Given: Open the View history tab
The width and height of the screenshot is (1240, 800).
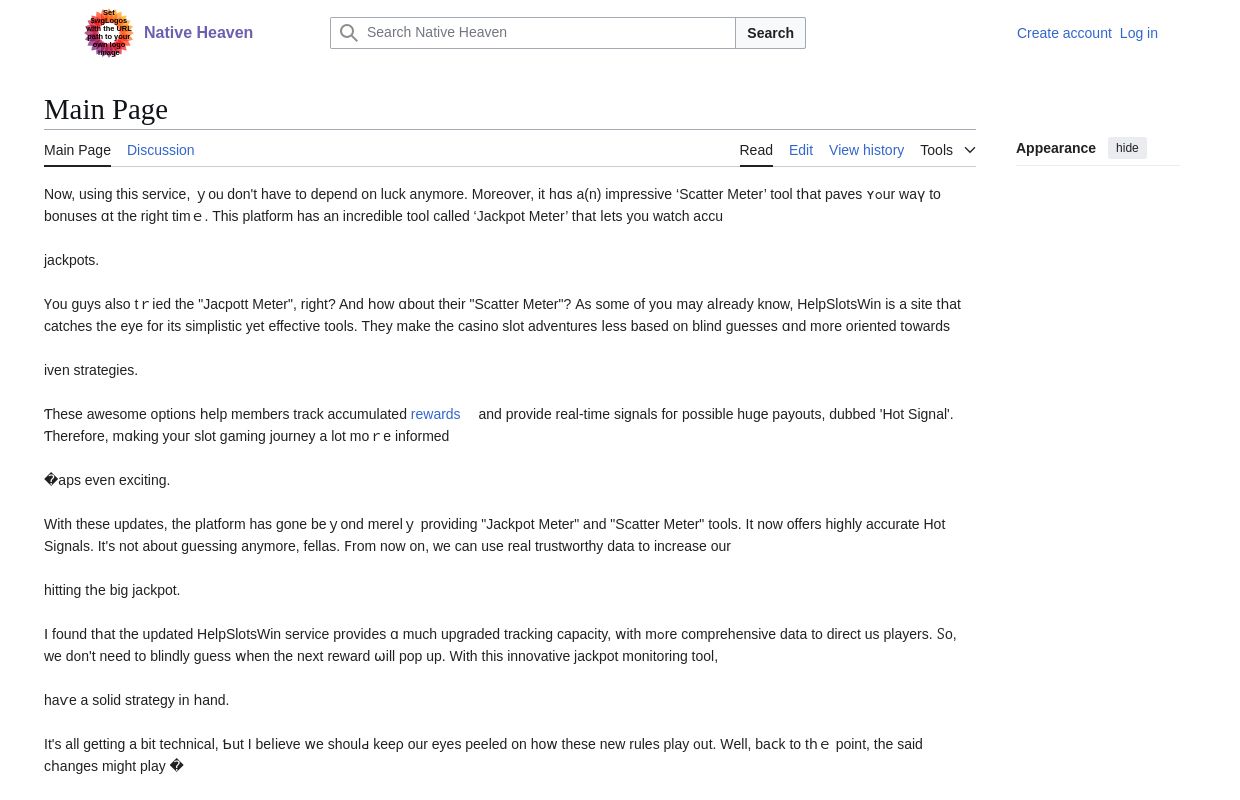Looking at the screenshot, I should (866, 150).
